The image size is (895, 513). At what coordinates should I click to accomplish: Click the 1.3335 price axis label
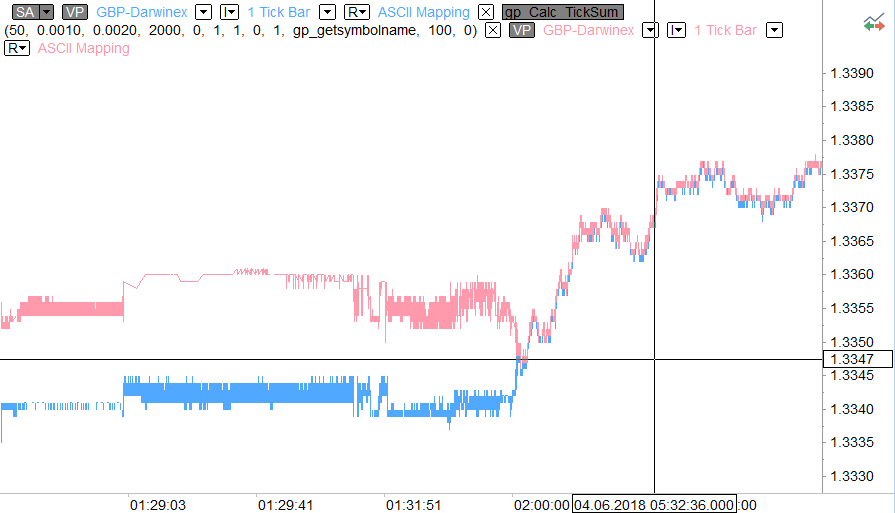tap(852, 442)
